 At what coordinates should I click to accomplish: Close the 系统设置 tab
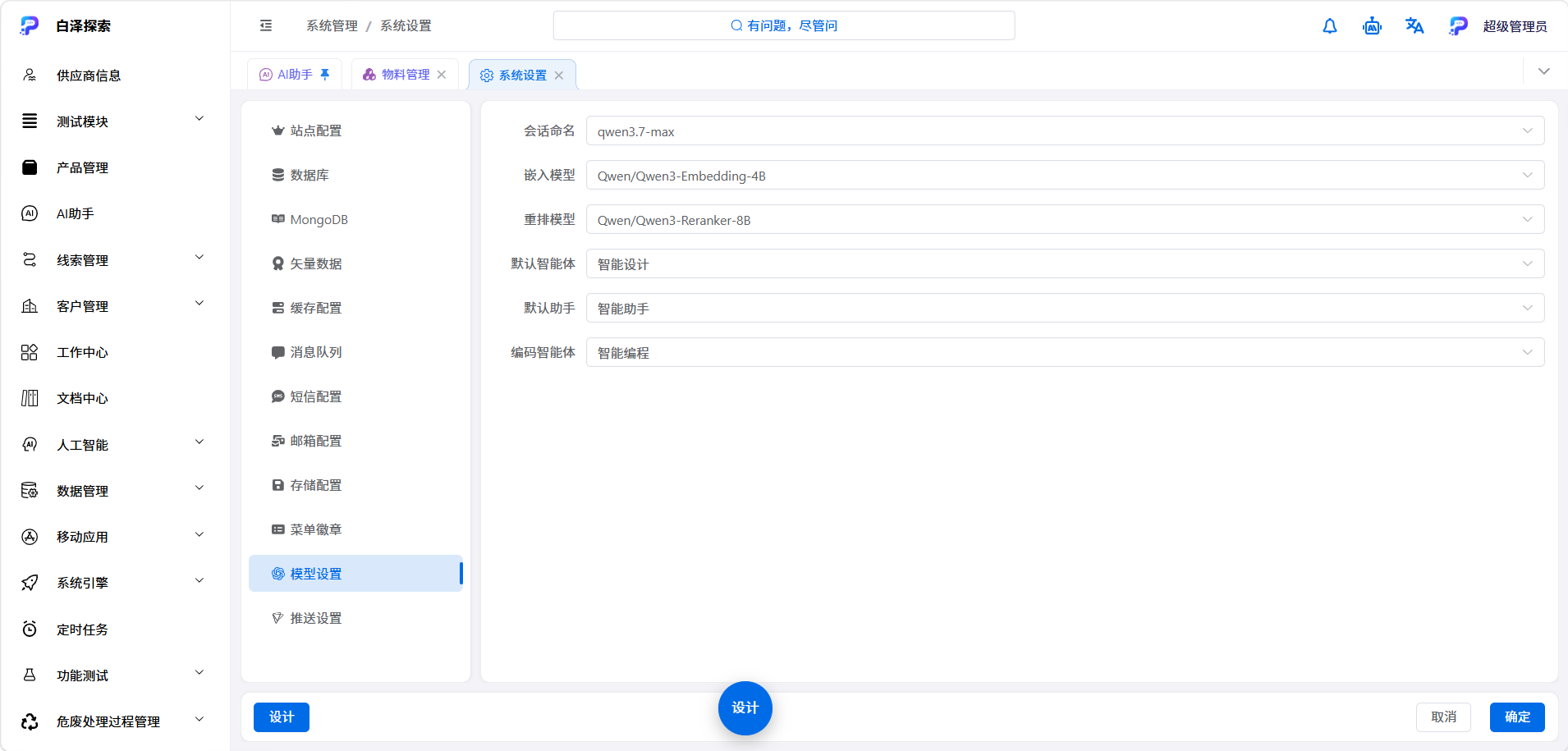click(559, 76)
